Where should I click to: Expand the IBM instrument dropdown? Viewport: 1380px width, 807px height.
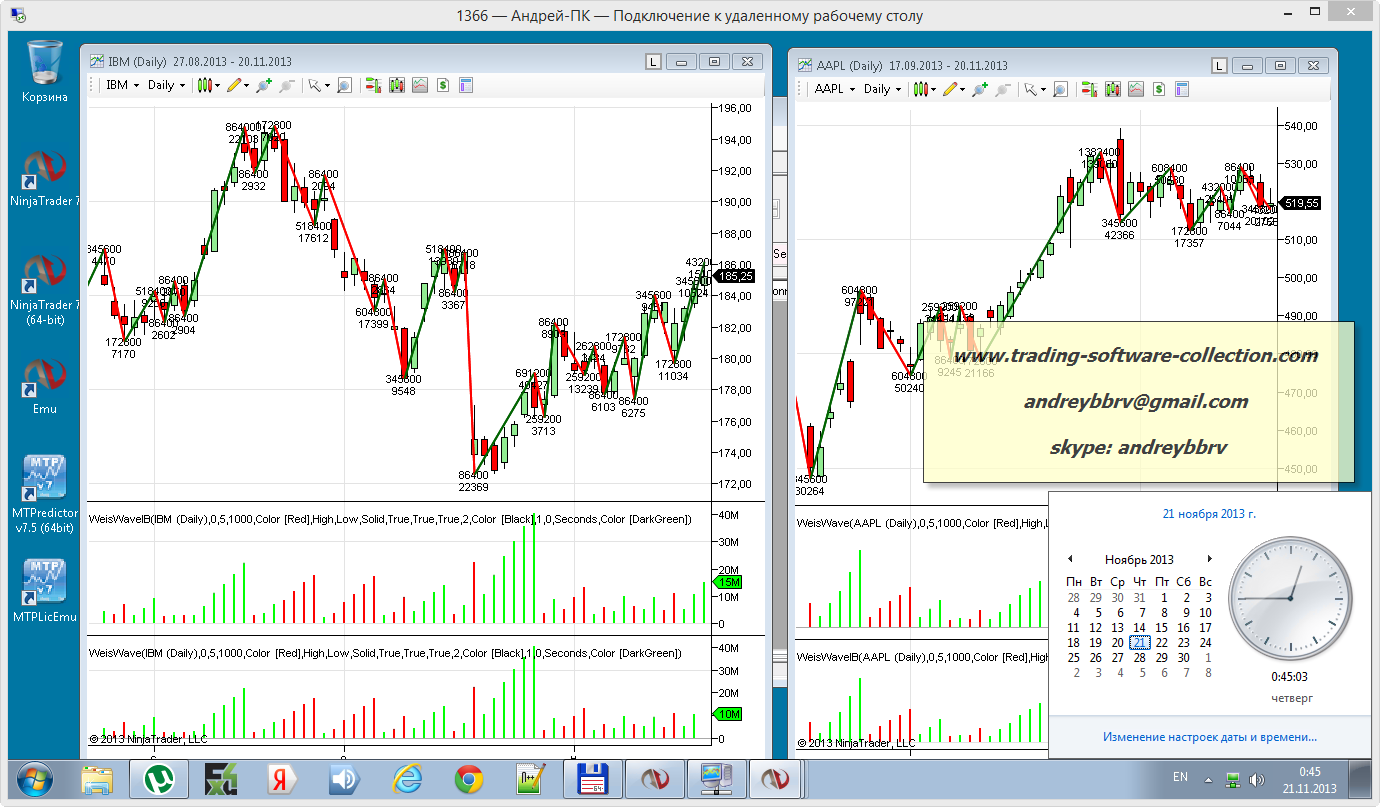point(123,86)
